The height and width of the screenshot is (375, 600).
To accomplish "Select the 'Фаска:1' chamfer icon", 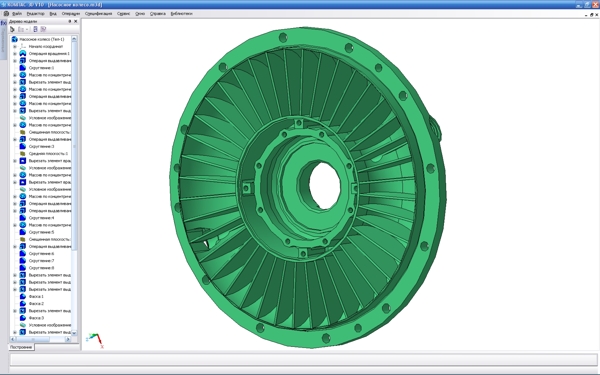I will tap(23, 297).
